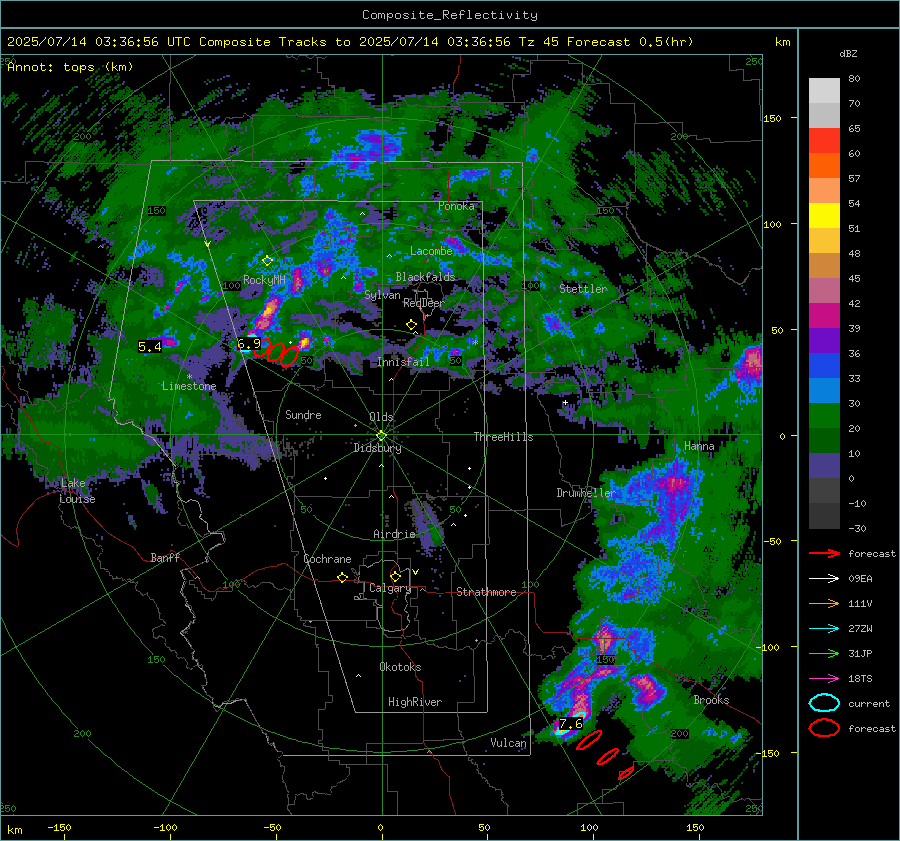
Task: Click the magenta 18TS arrow legend icon
Action: pyautogui.click(x=824, y=679)
